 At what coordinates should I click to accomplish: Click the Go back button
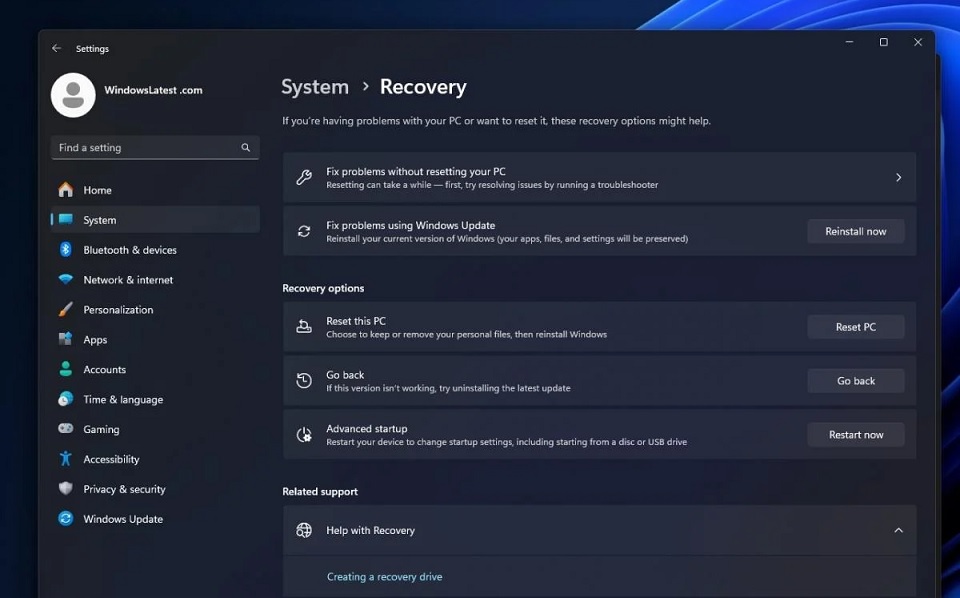click(855, 381)
